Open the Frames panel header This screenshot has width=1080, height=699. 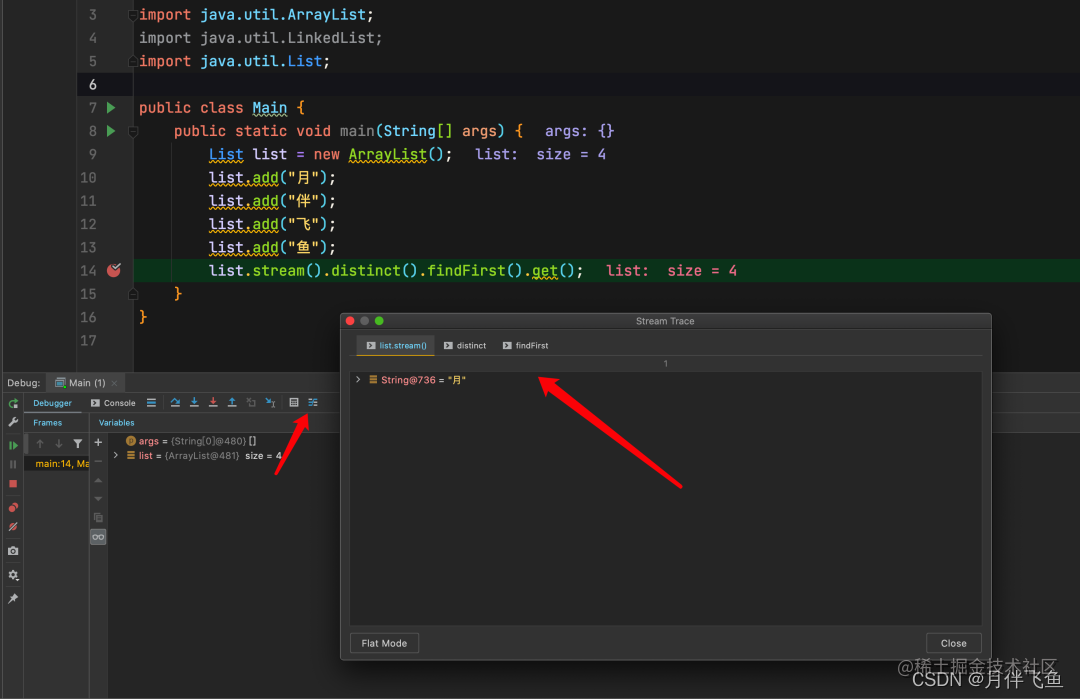(x=48, y=423)
